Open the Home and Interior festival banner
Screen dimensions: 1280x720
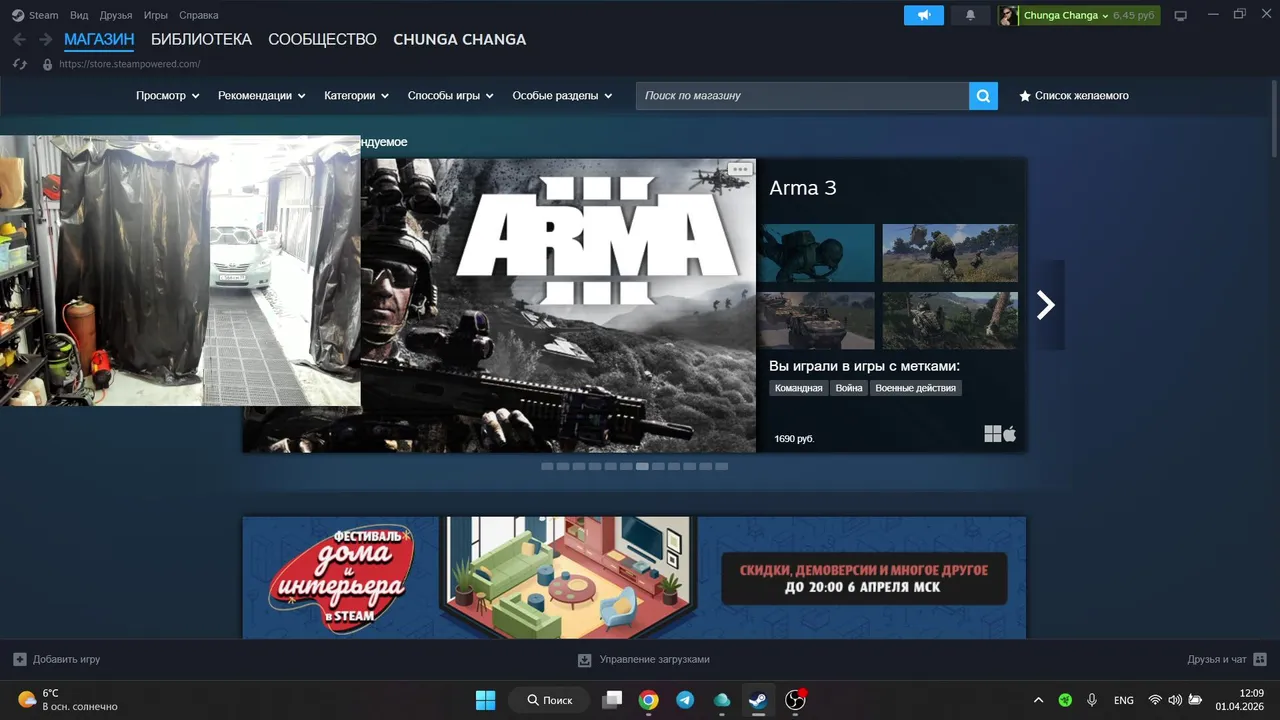[634, 577]
